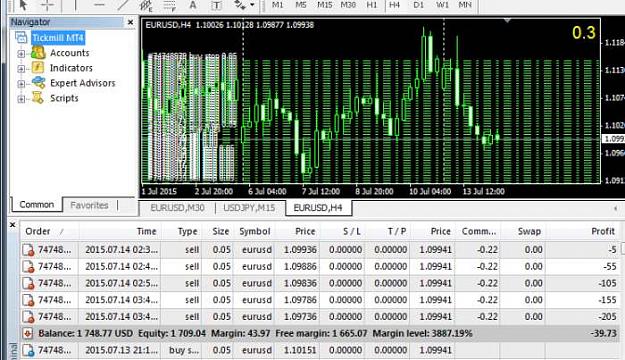Click the chart shift triangle marker
The width and height of the screenshot is (625, 360).
(x=507, y=20)
